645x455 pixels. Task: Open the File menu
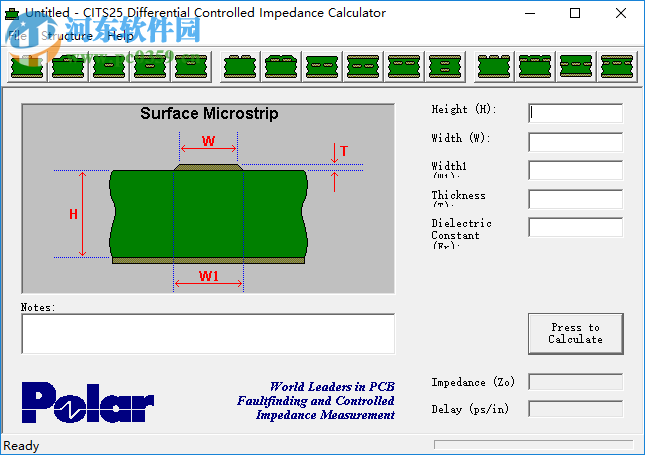(17, 36)
